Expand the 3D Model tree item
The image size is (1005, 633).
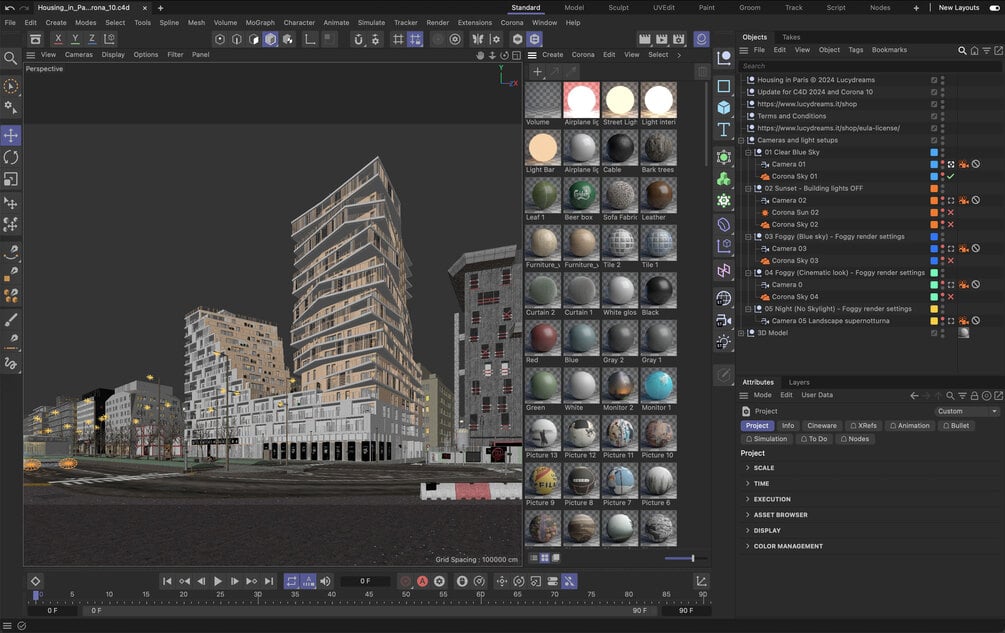741,333
